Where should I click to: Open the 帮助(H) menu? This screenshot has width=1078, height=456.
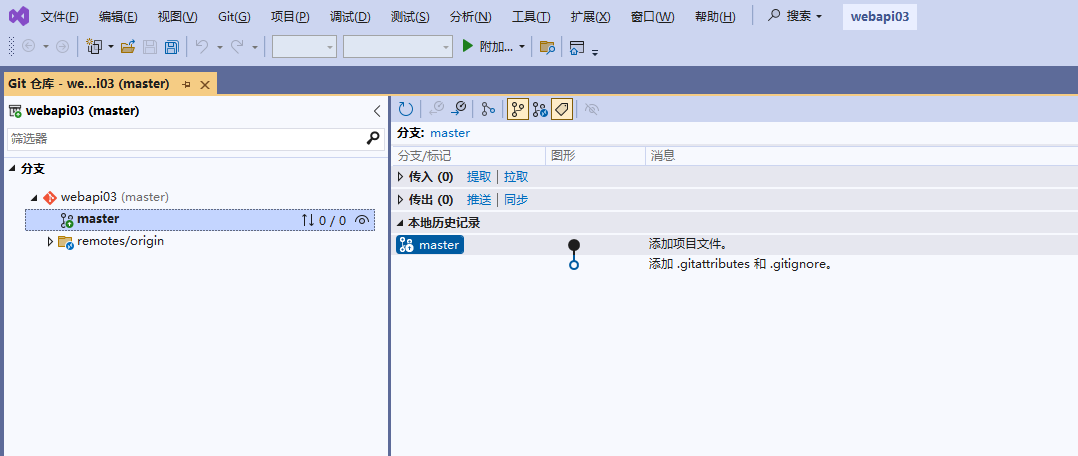click(x=715, y=17)
